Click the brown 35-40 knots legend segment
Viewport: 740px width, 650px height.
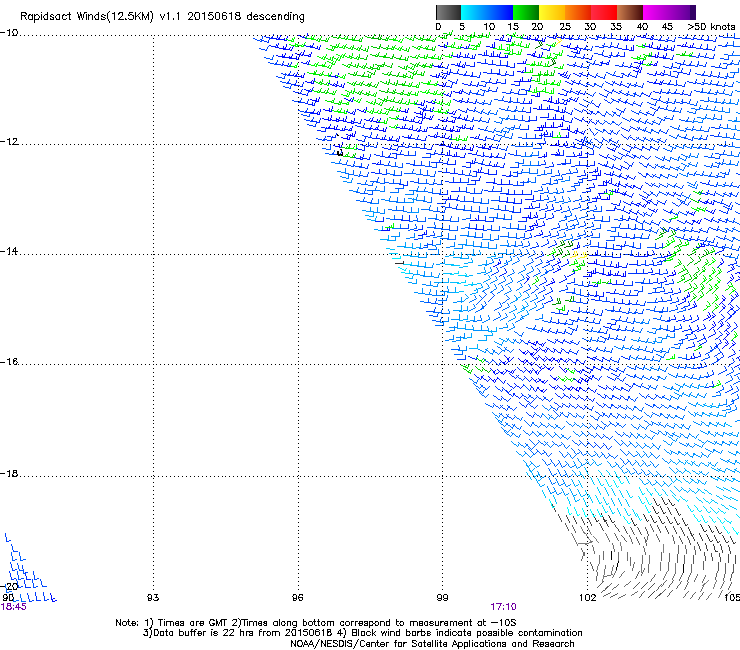coord(630,12)
